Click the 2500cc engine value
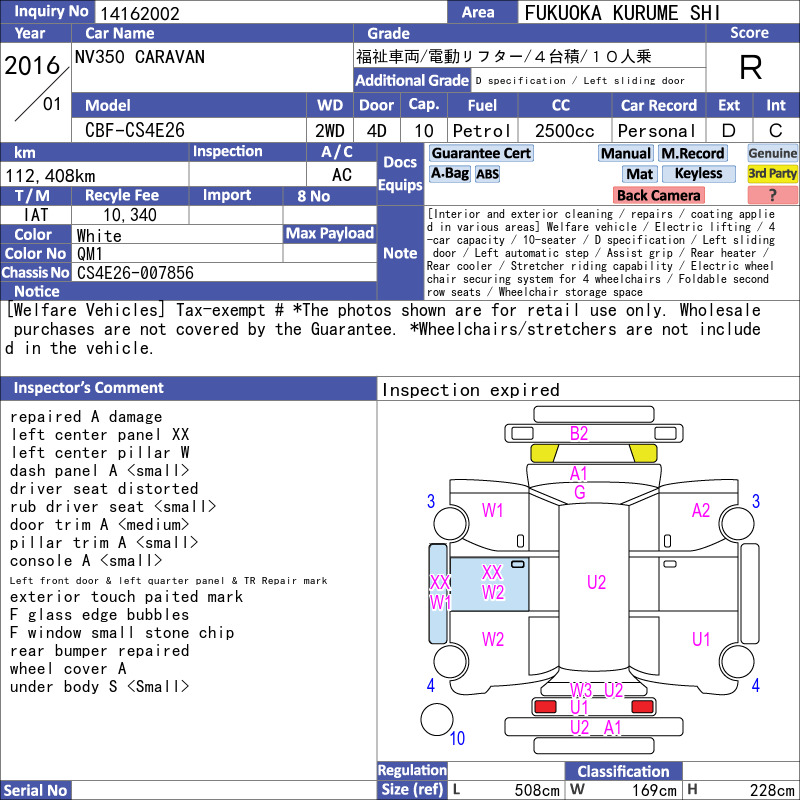Viewport: 800px width, 800px height. click(564, 131)
